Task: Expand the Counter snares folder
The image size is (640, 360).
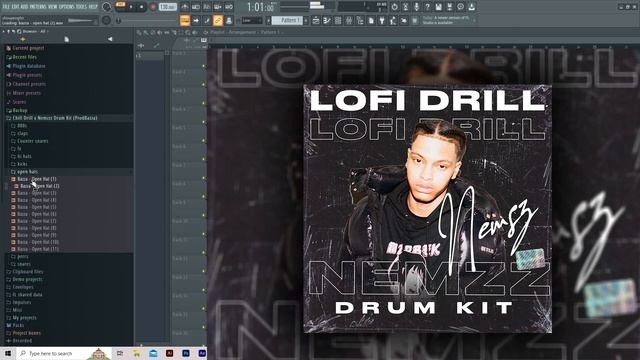Action: point(32,141)
